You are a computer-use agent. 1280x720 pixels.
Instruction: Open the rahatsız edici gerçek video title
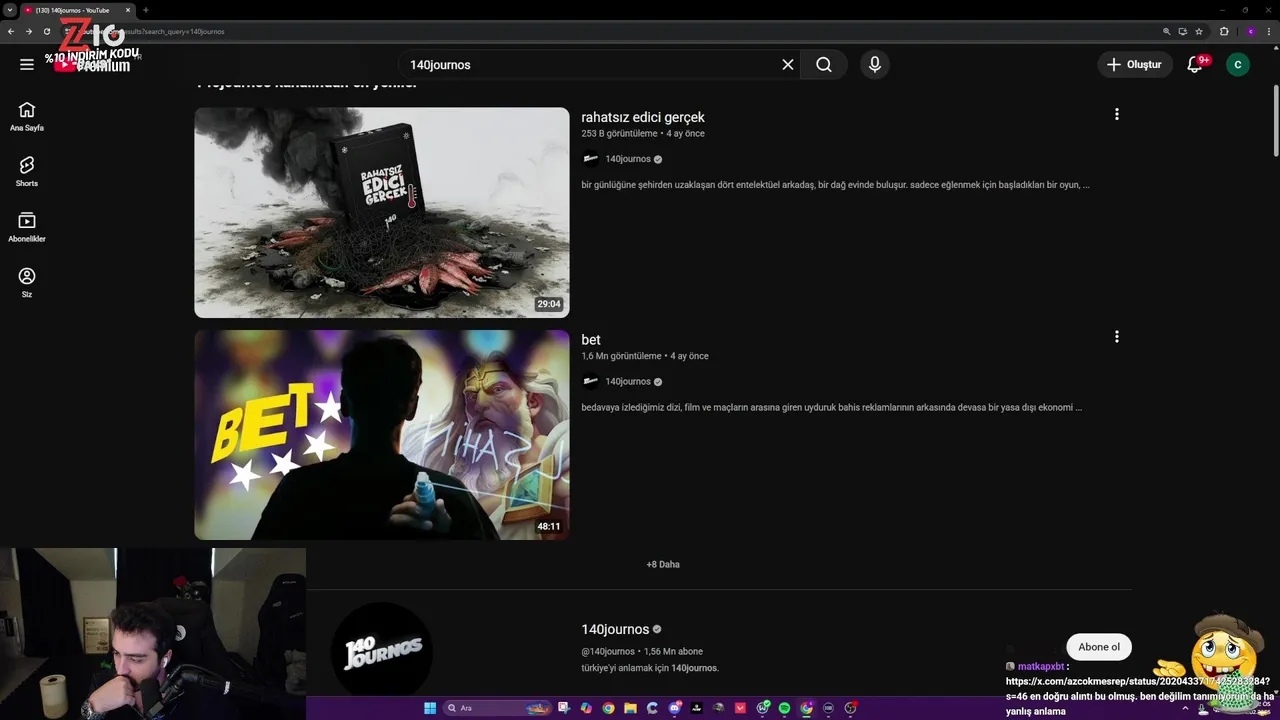[643, 117]
